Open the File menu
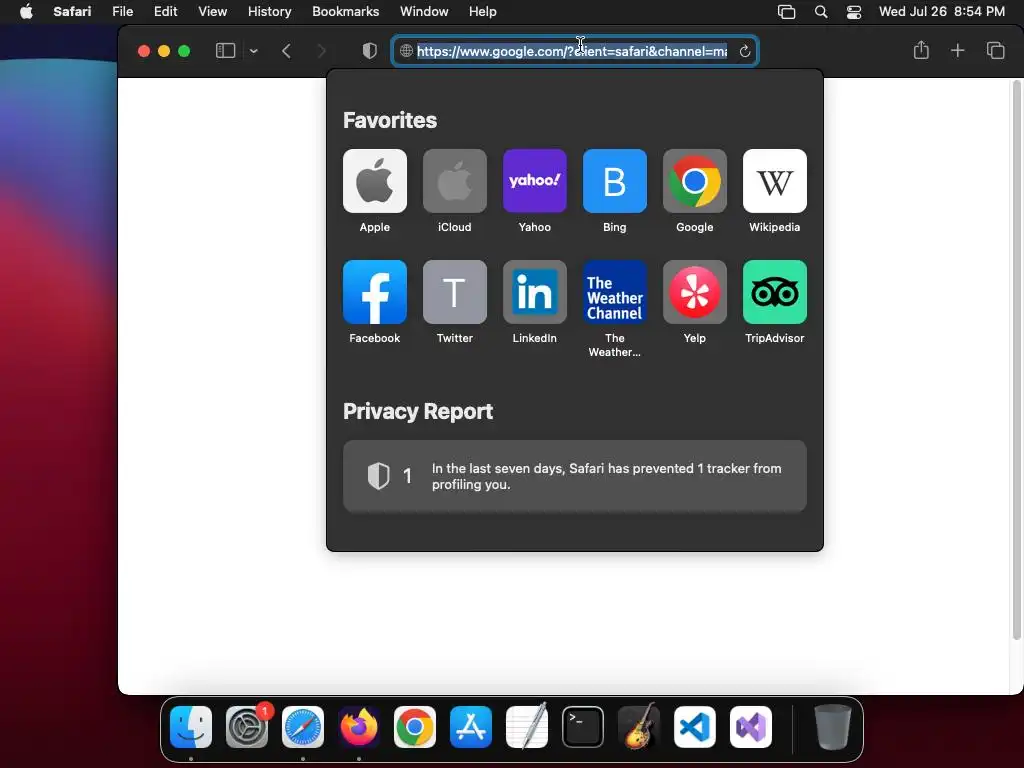Viewport: 1024px width, 768px height. [122, 11]
